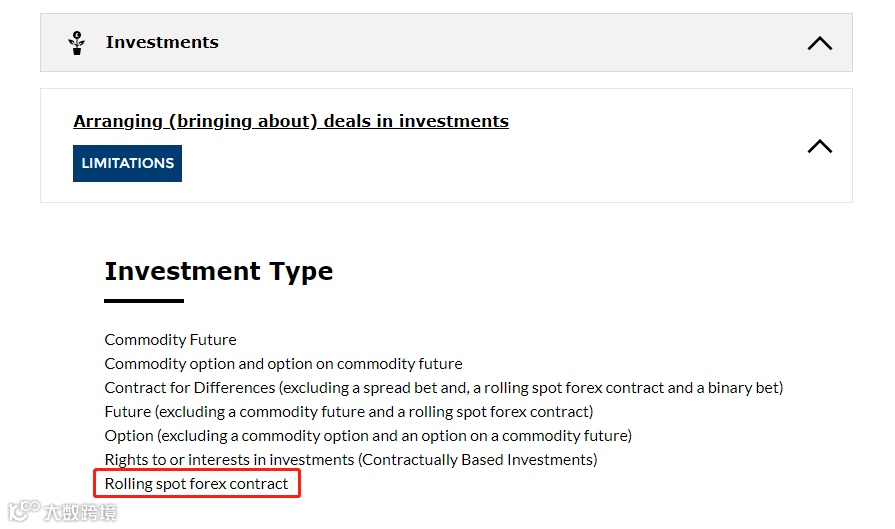The image size is (895, 529).
Task: Click the watermark logo icon at bottom-left
Action: [x=22, y=512]
